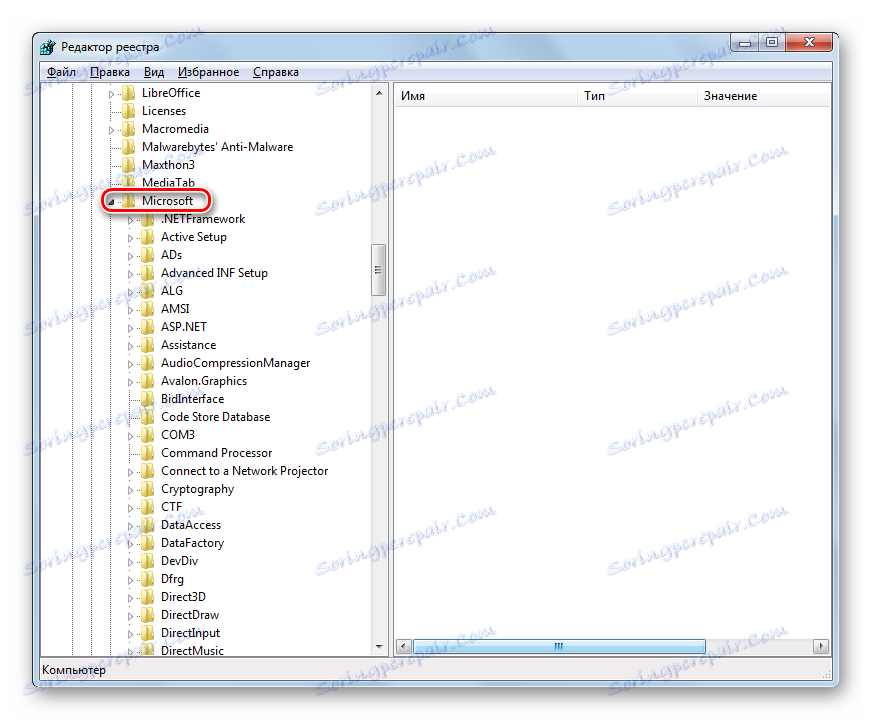The width and height of the screenshot is (872, 720).
Task: Select the MediaTab key label
Action: point(168,182)
